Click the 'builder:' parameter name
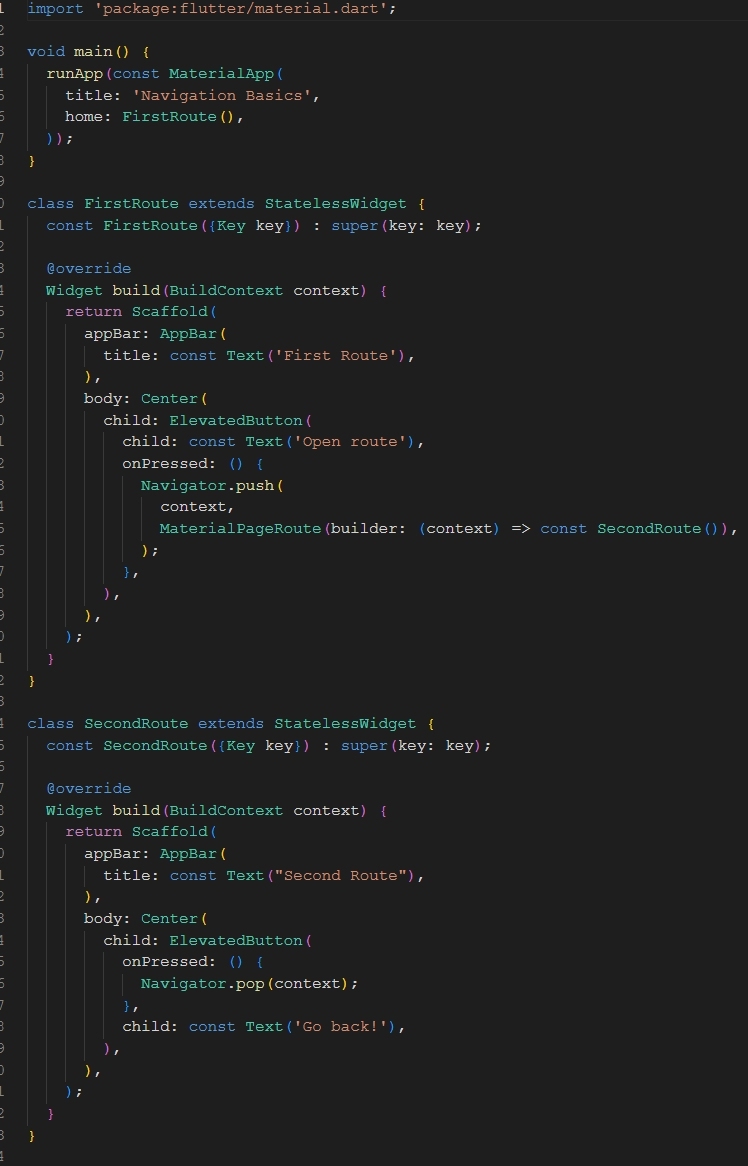Screen dimensions: 748x1166 pos(369,529)
